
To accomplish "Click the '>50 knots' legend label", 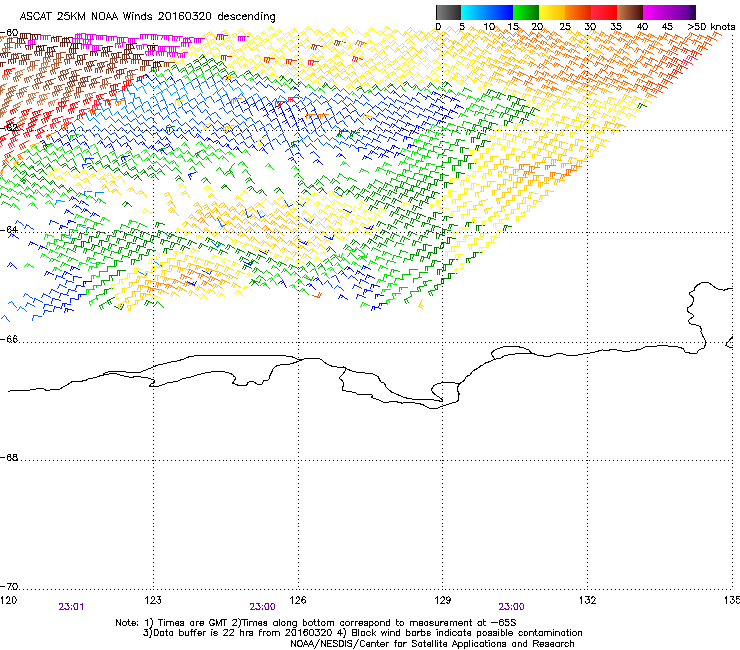I will click(711, 27).
